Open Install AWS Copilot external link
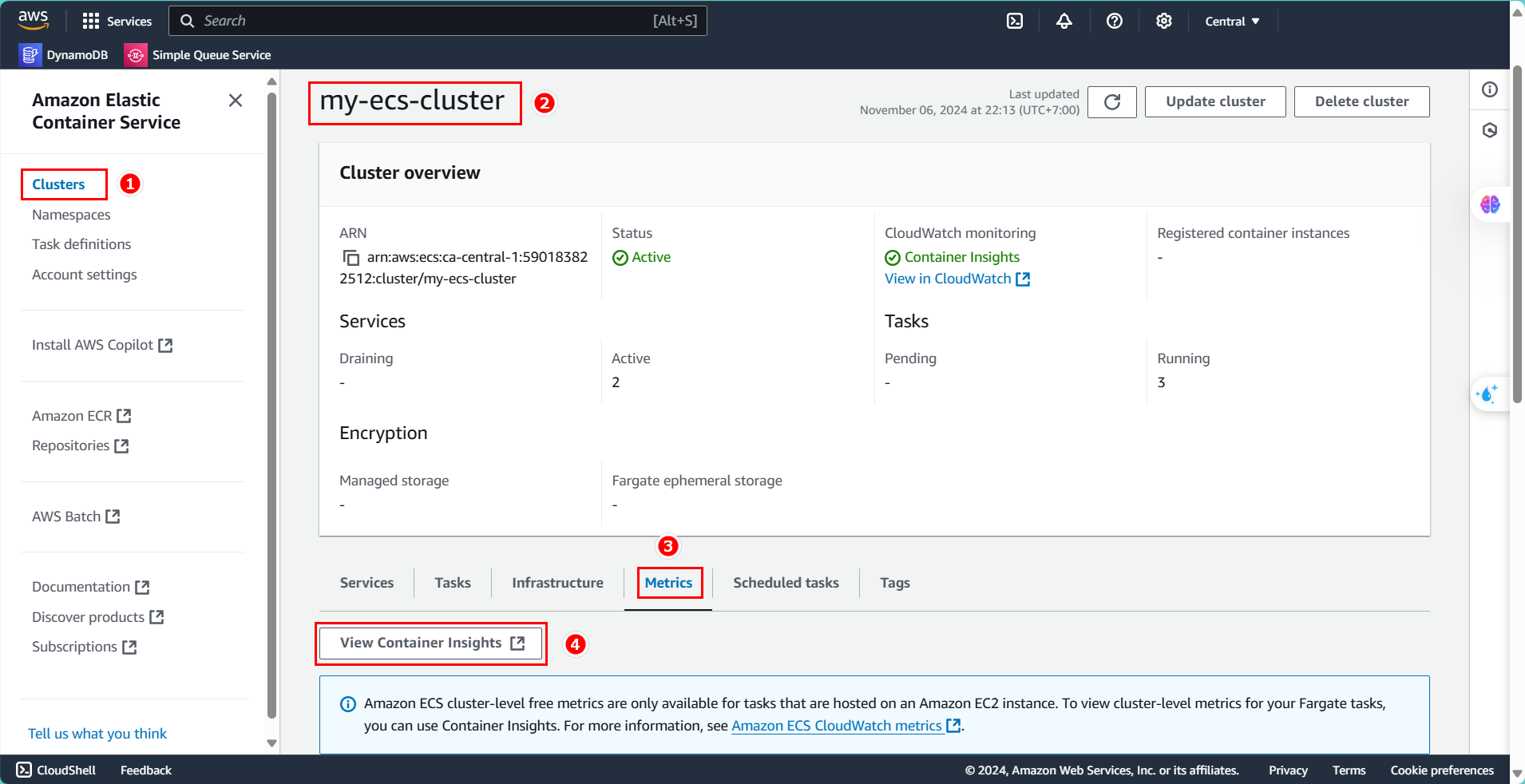Screen dimensions: 1525x784 point(102,345)
